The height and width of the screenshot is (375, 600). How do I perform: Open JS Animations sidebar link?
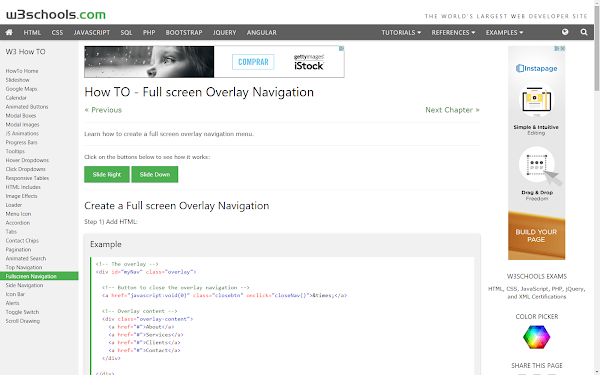pos(22,134)
